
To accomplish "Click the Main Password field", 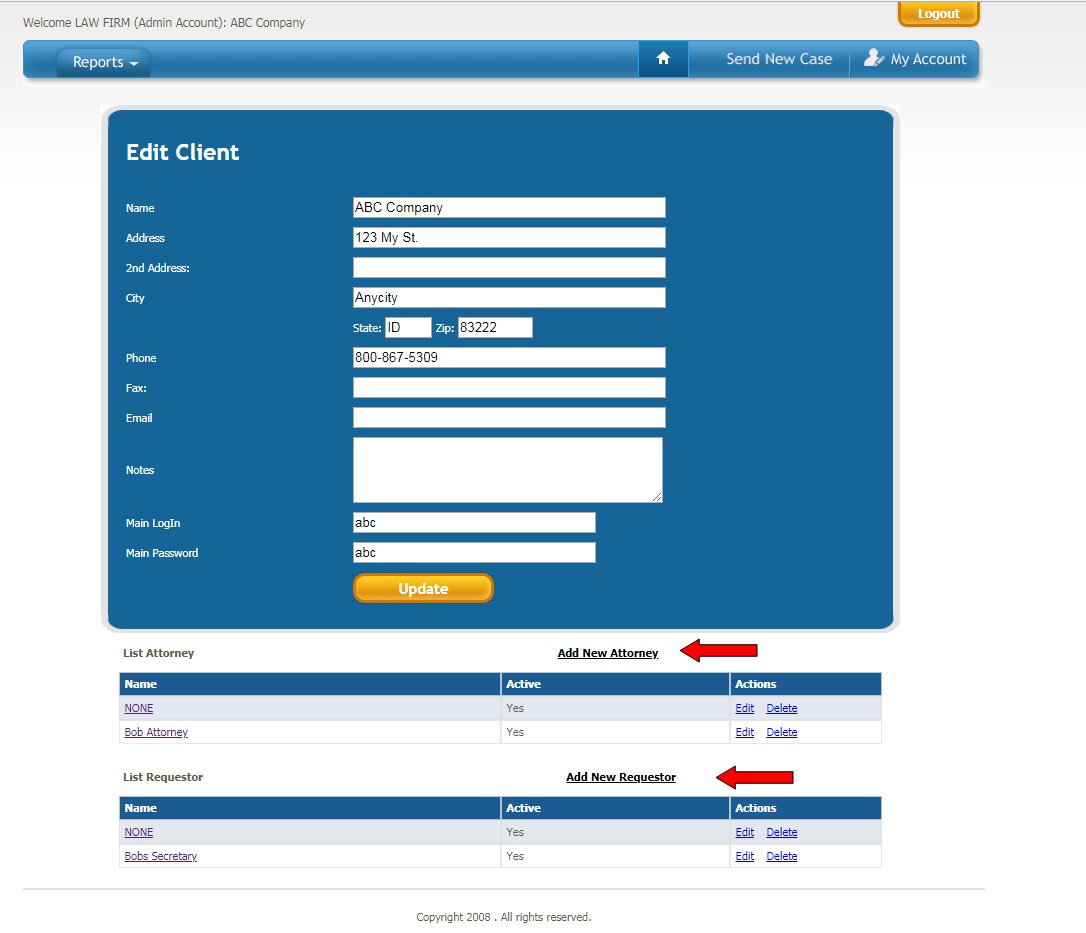I will tap(474, 552).
